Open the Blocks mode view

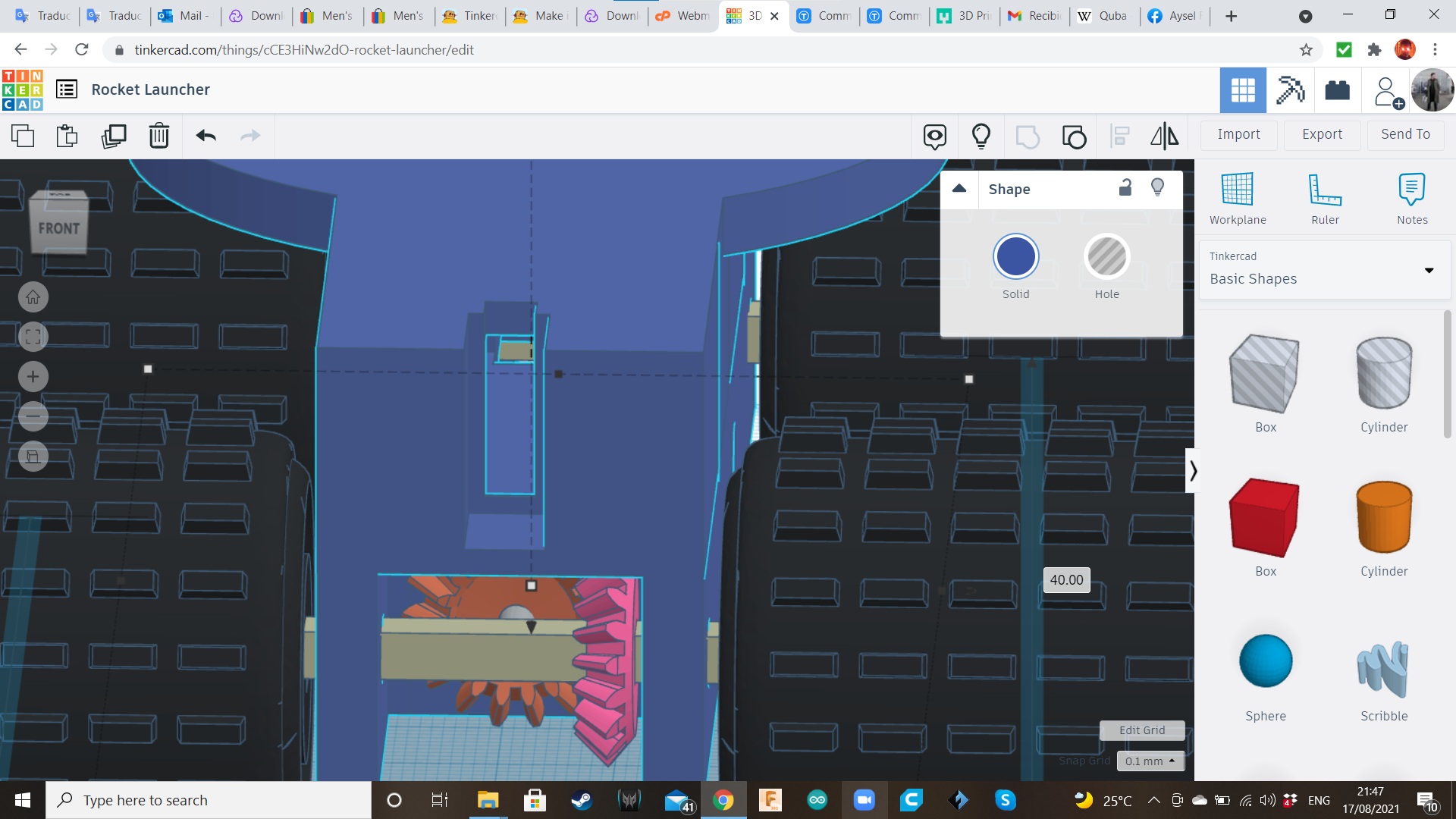point(1290,90)
